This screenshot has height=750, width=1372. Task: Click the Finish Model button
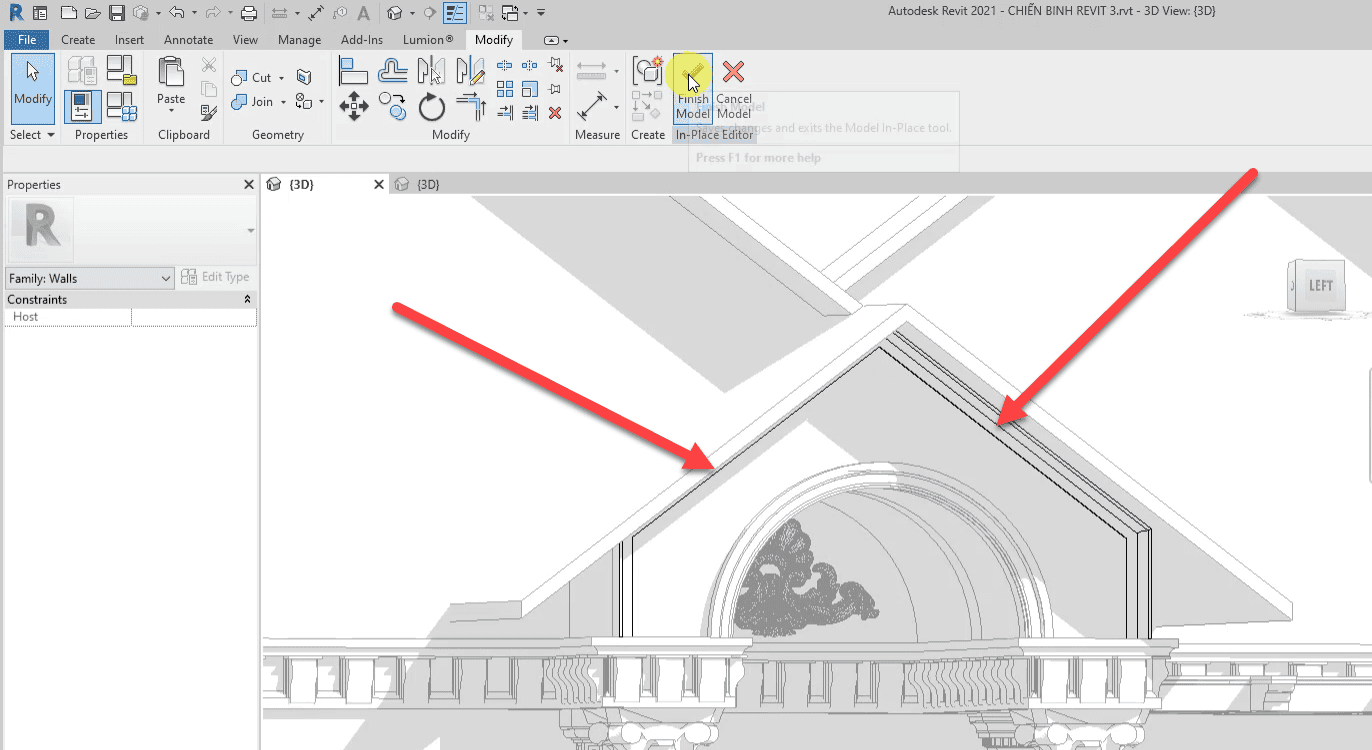click(x=693, y=88)
